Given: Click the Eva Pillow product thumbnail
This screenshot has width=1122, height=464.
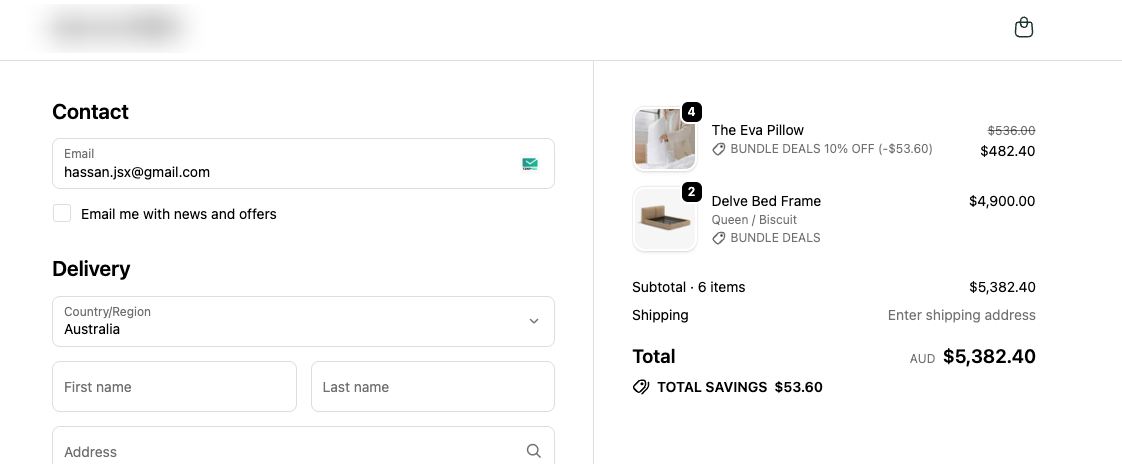Looking at the screenshot, I should pos(665,139).
